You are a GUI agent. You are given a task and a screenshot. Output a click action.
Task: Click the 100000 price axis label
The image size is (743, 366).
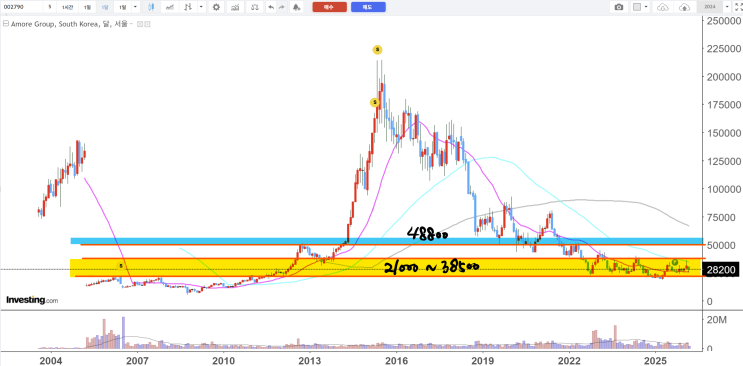point(723,189)
